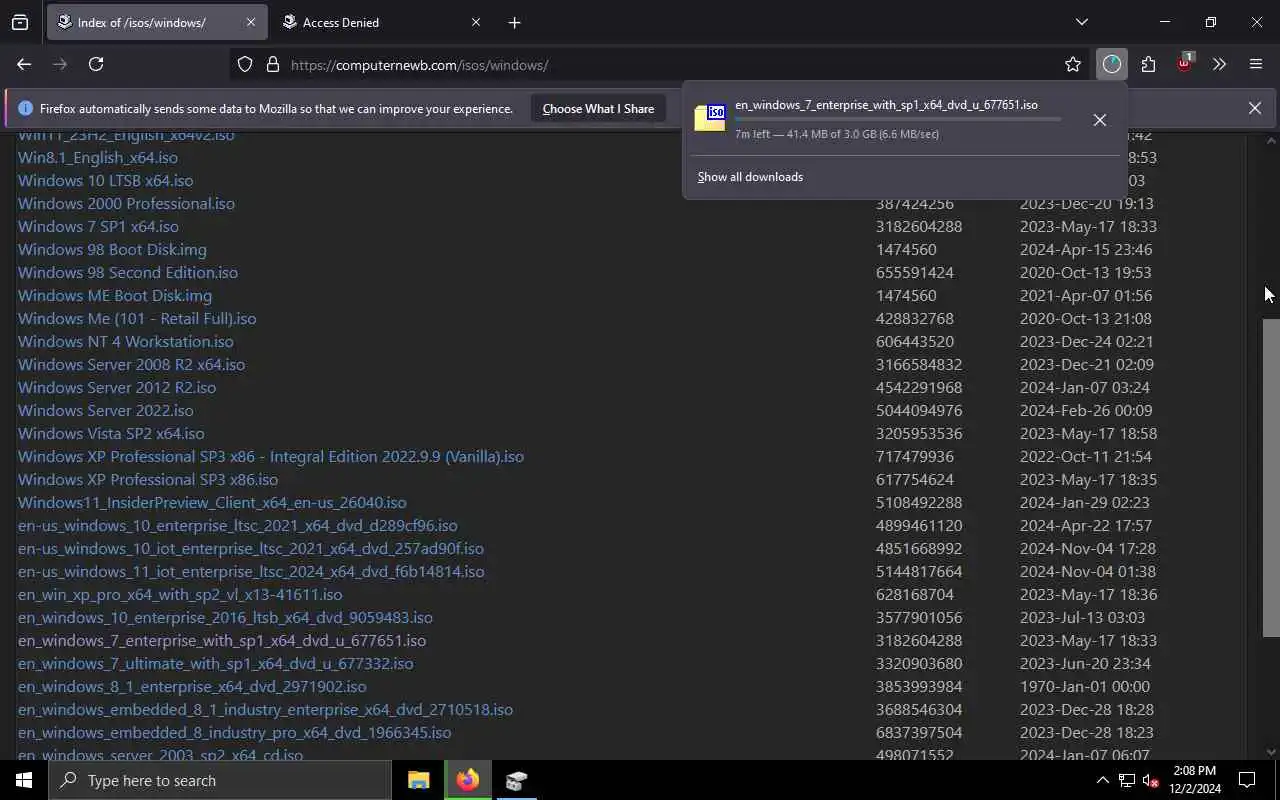Viewport: 1280px width, 800px height.
Task: Open File Explorer from taskbar
Action: pos(418,780)
